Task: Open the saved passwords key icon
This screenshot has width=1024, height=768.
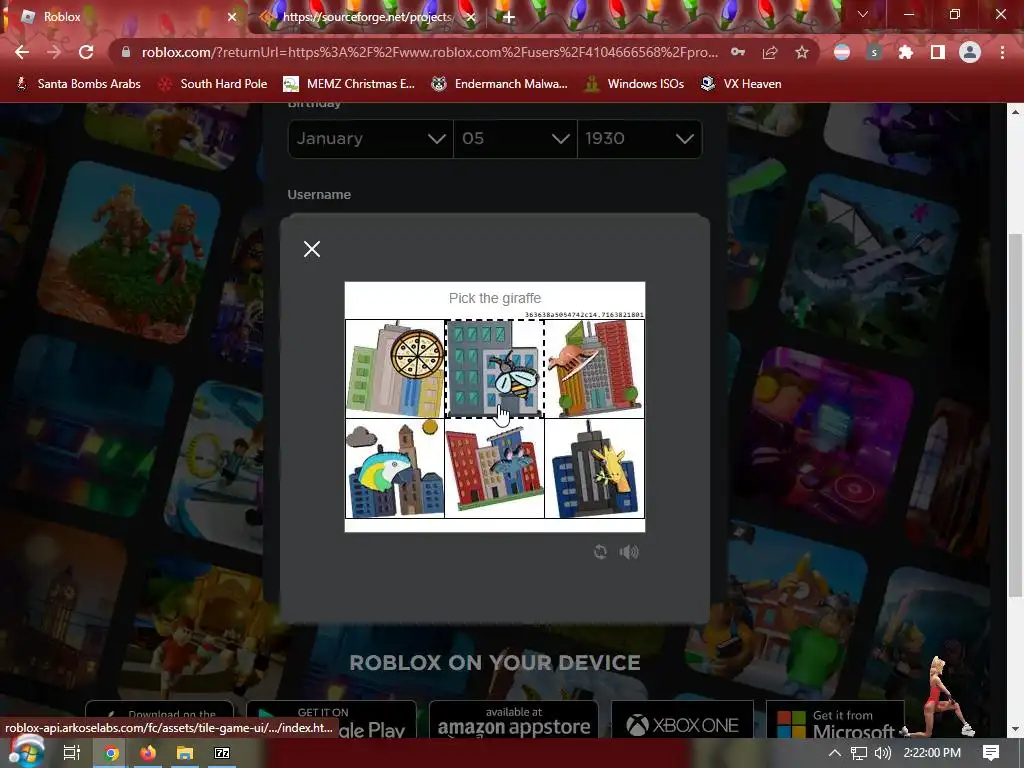Action: [x=738, y=52]
